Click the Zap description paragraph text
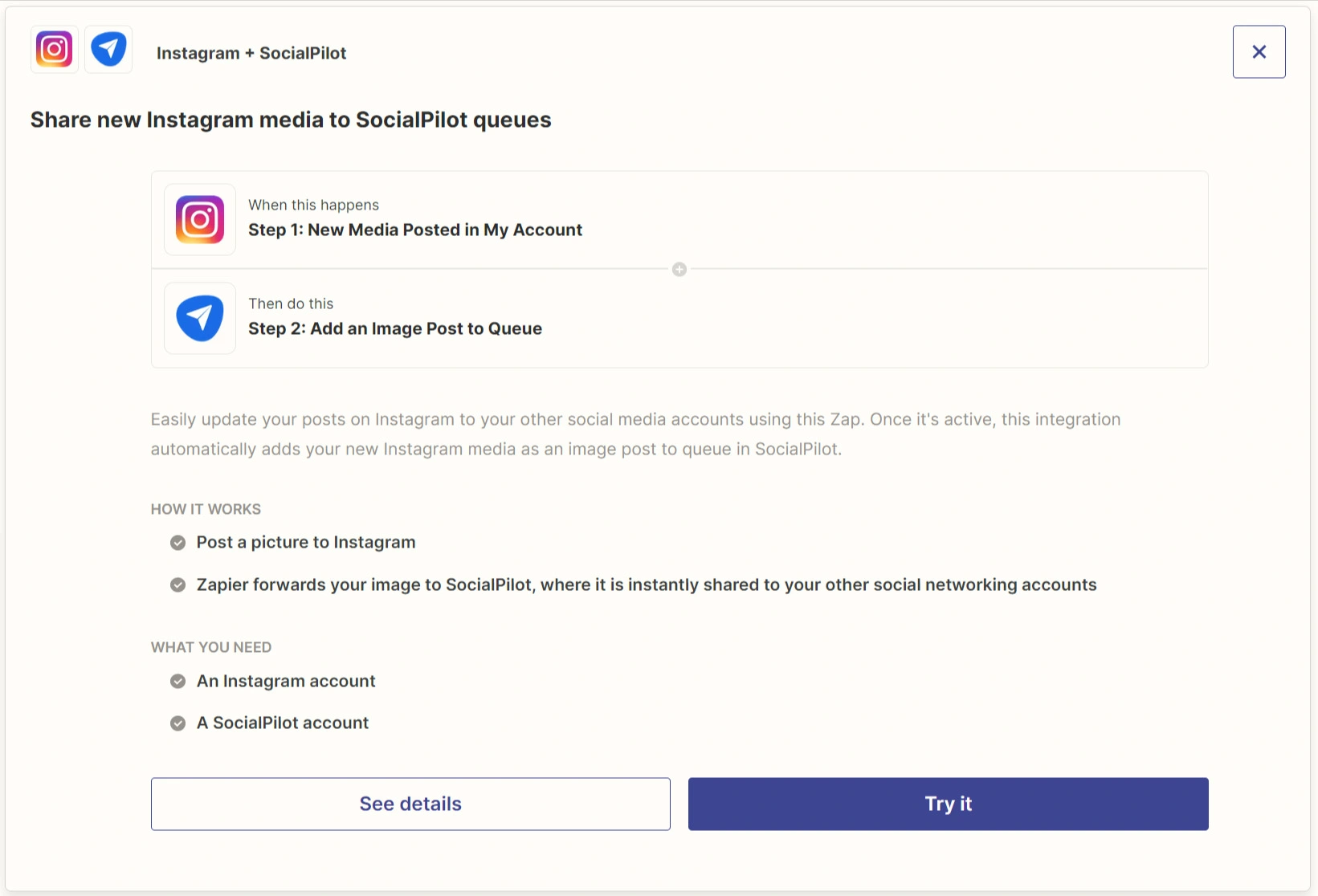1318x896 pixels. pyautogui.click(x=635, y=434)
